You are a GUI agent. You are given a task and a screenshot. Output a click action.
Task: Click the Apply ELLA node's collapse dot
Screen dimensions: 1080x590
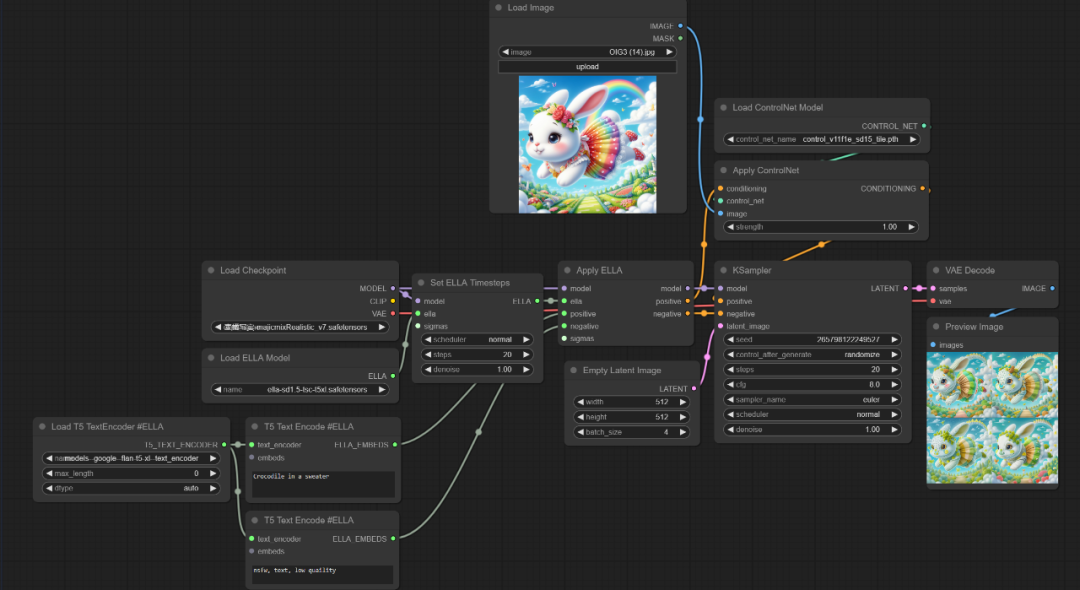point(567,270)
